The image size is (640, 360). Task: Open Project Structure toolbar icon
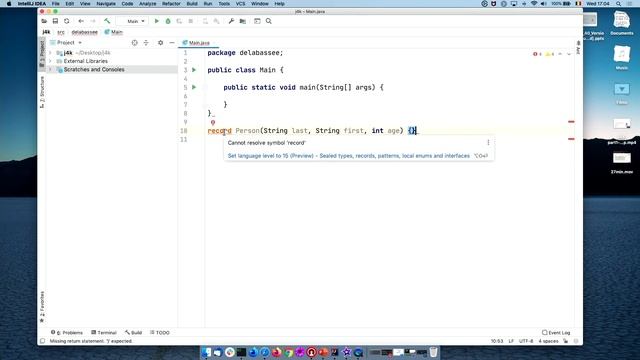tap(242, 21)
